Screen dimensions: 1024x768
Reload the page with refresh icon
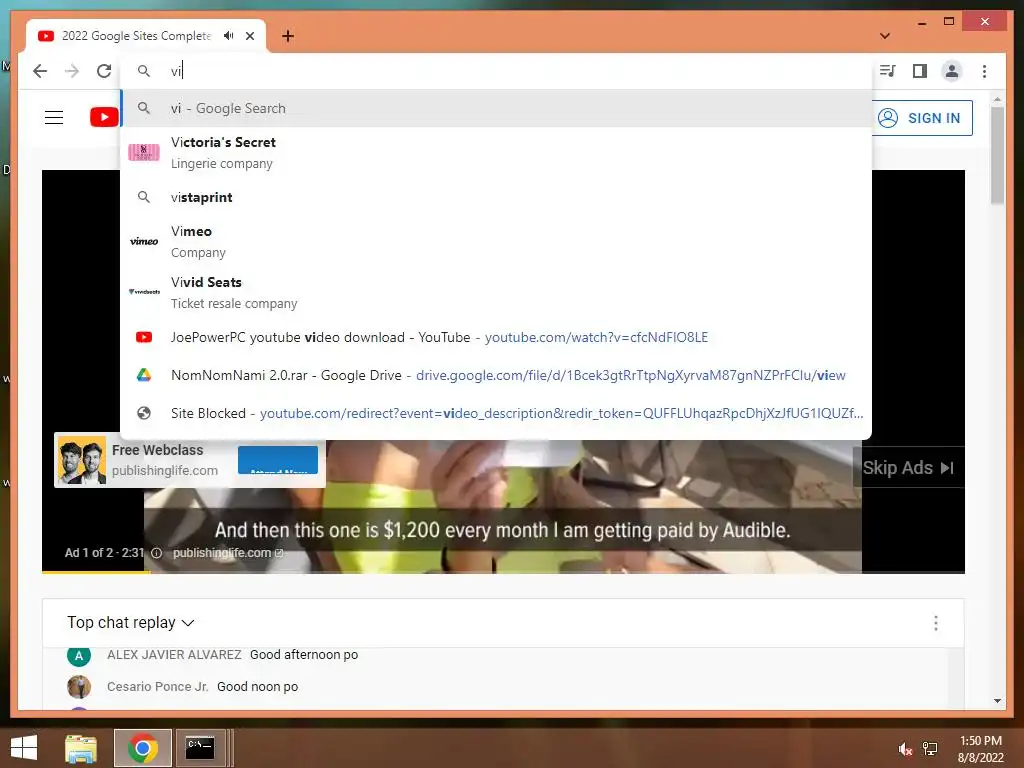pyautogui.click(x=104, y=71)
